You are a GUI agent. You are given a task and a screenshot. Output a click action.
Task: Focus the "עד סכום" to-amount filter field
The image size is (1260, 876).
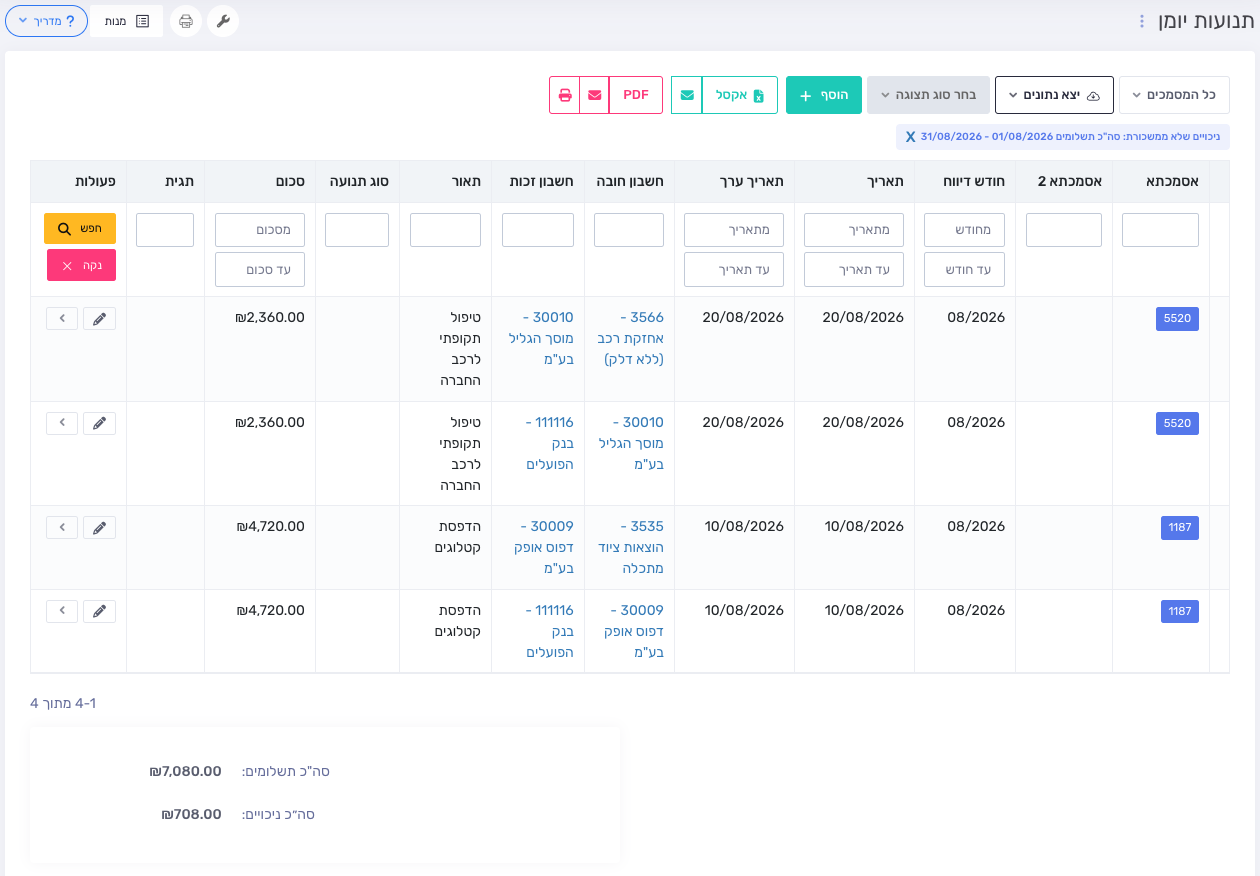click(260, 269)
